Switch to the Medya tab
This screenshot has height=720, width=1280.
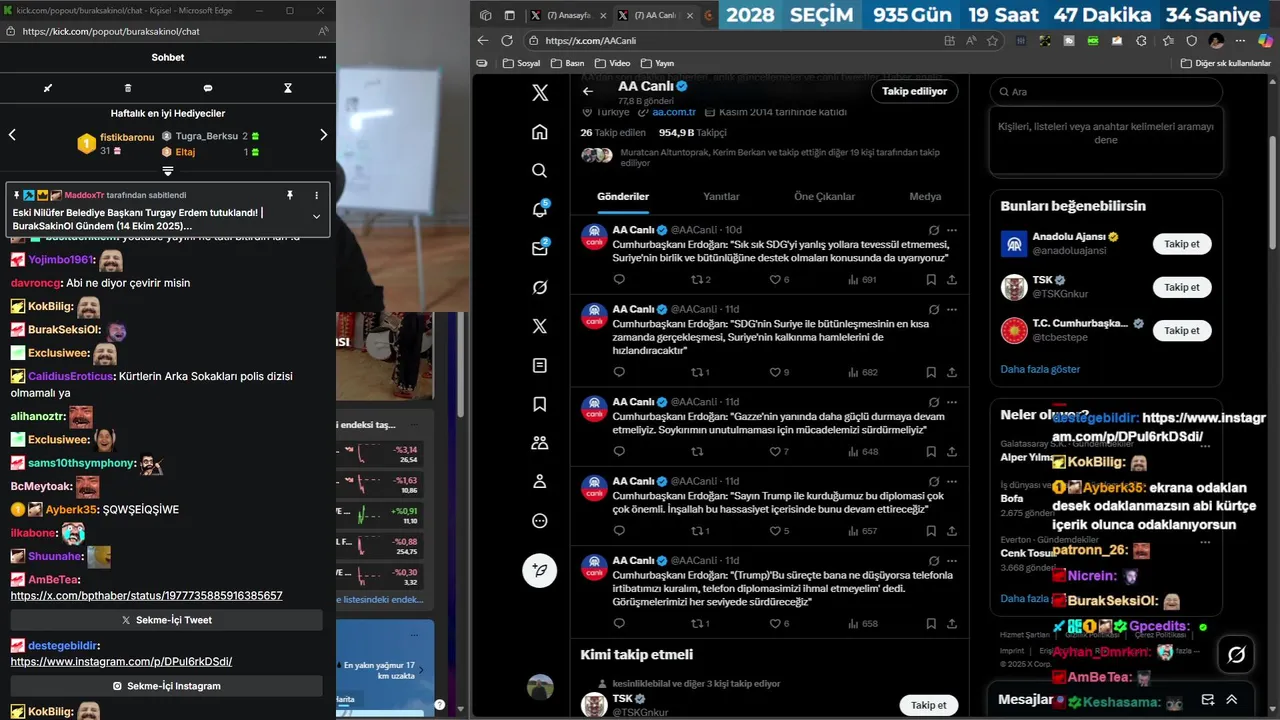coord(925,197)
